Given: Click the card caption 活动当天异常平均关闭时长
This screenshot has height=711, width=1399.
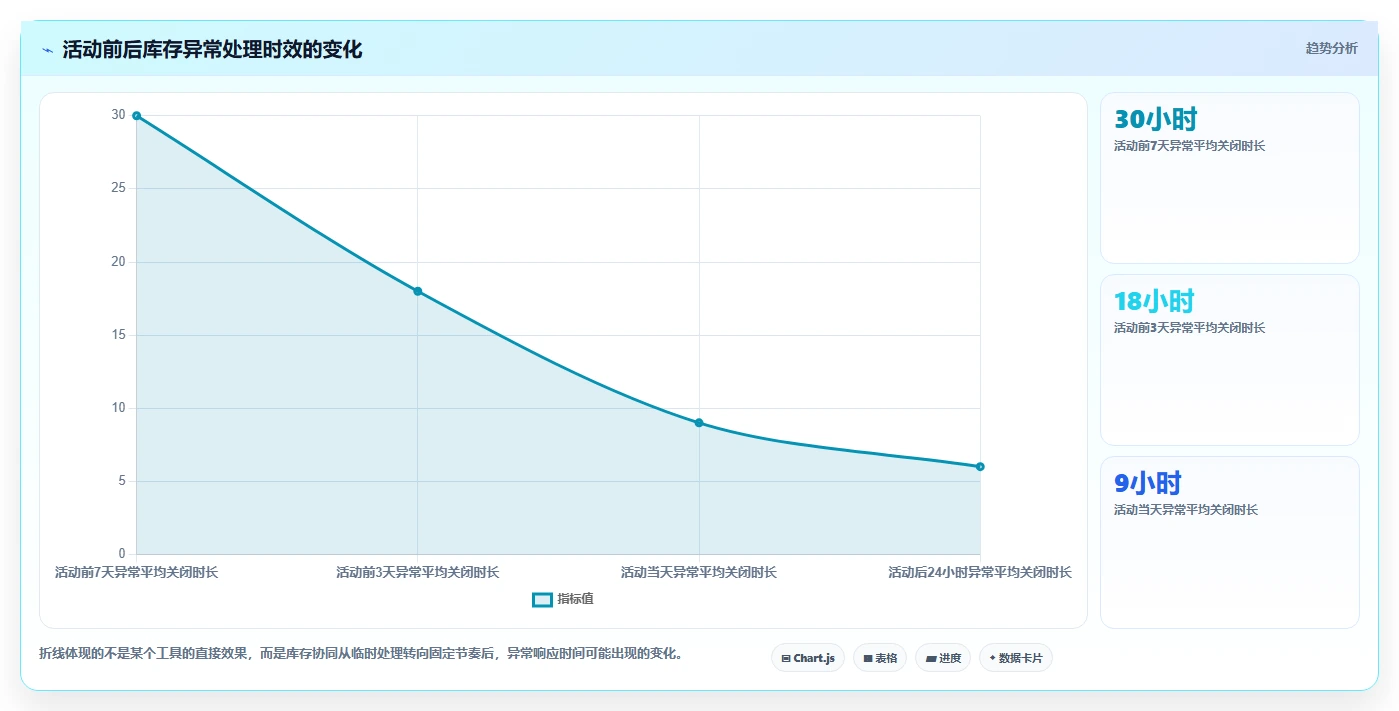Looking at the screenshot, I should (x=1186, y=510).
